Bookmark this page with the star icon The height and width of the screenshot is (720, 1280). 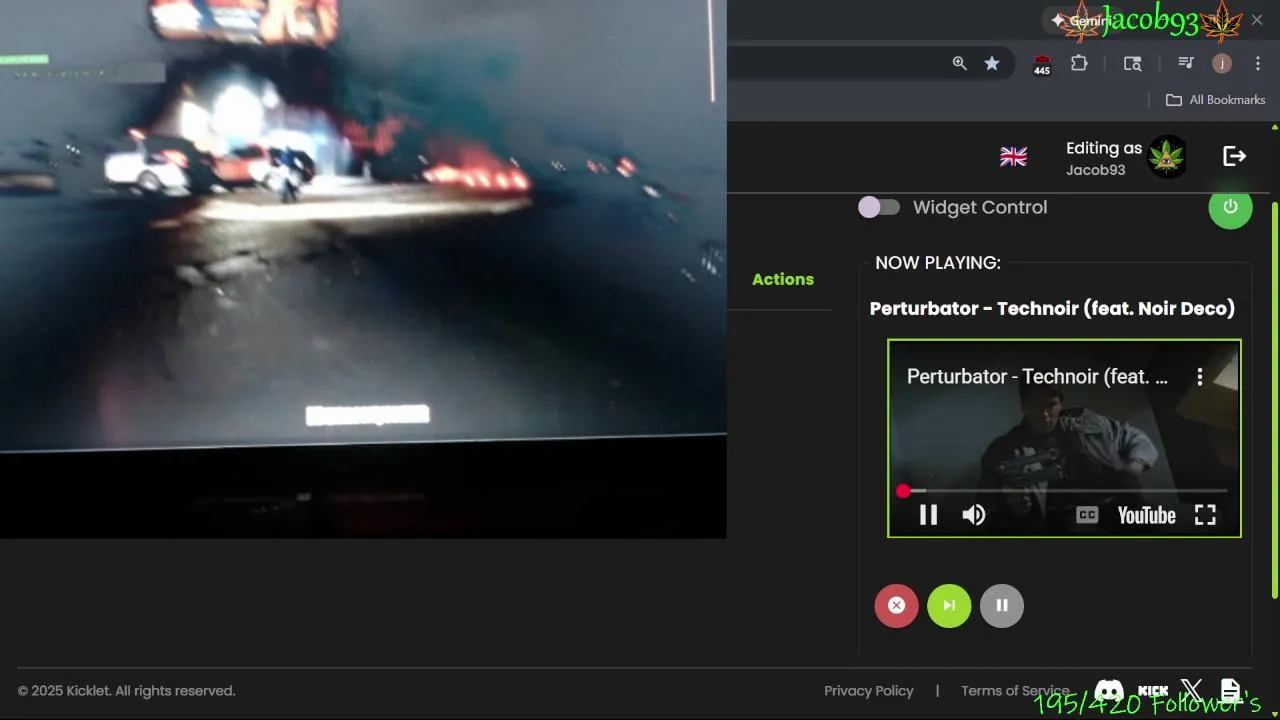coord(992,63)
